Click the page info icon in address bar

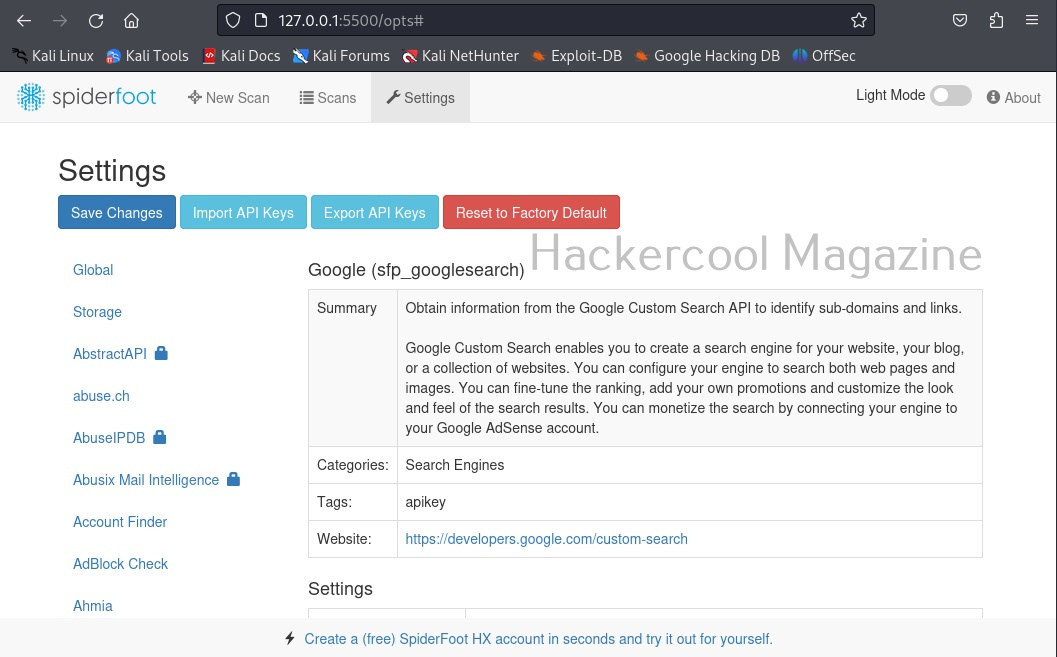click(x=261, y=21)
